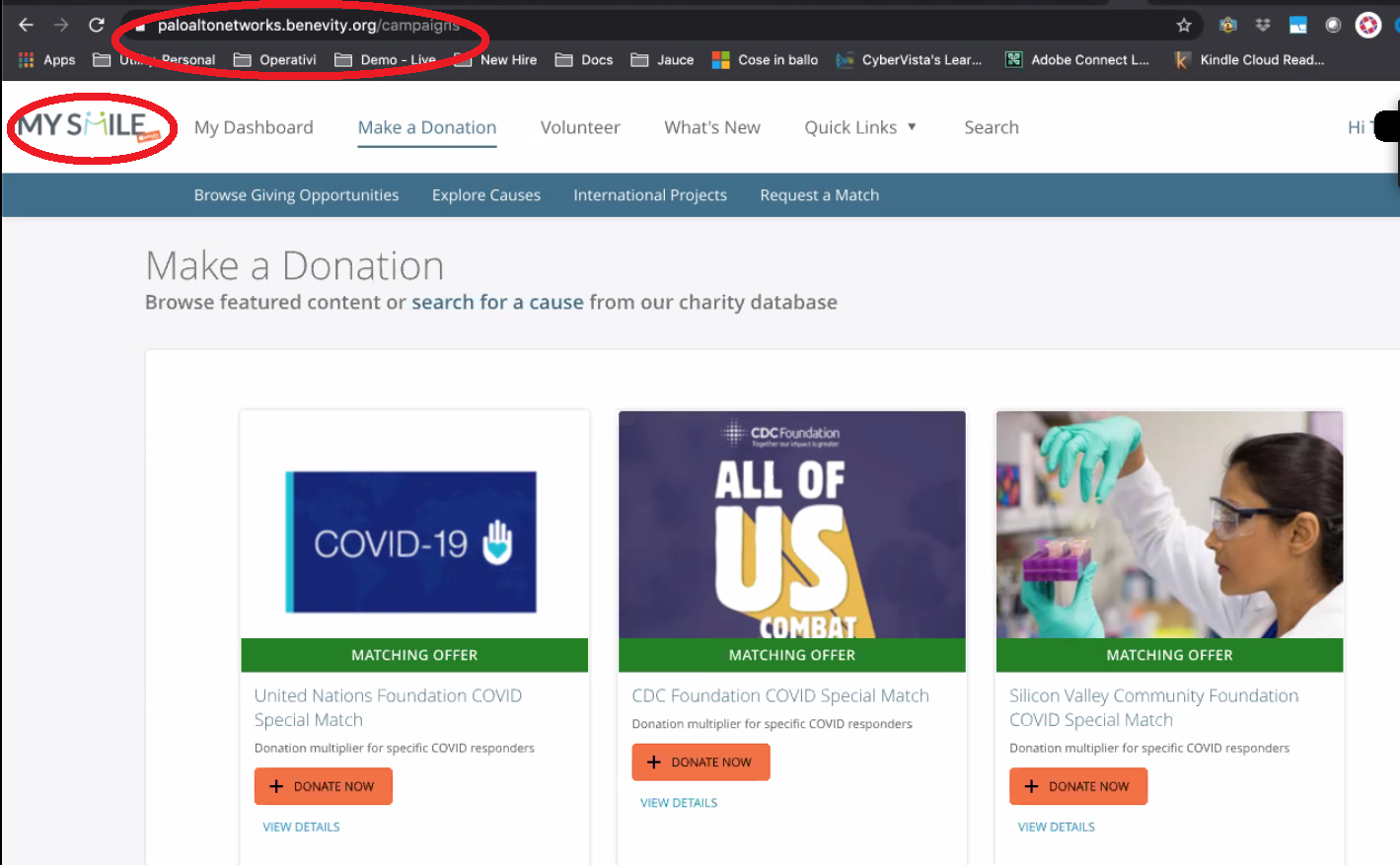Open United Nations Foundation COVID Special Match title
The image size is (1400, 865).
pos(388,707)
